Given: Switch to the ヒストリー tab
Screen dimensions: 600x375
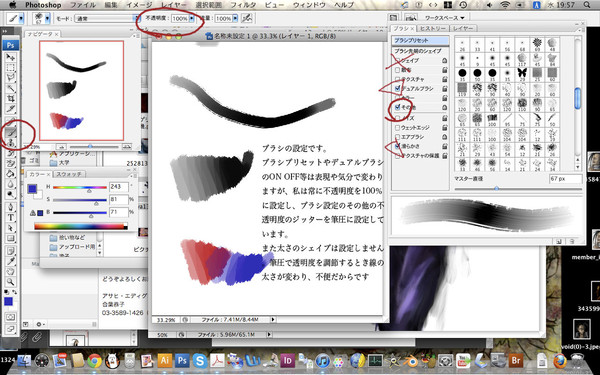Looking at the screenshot, I should (x=433, y=28).
